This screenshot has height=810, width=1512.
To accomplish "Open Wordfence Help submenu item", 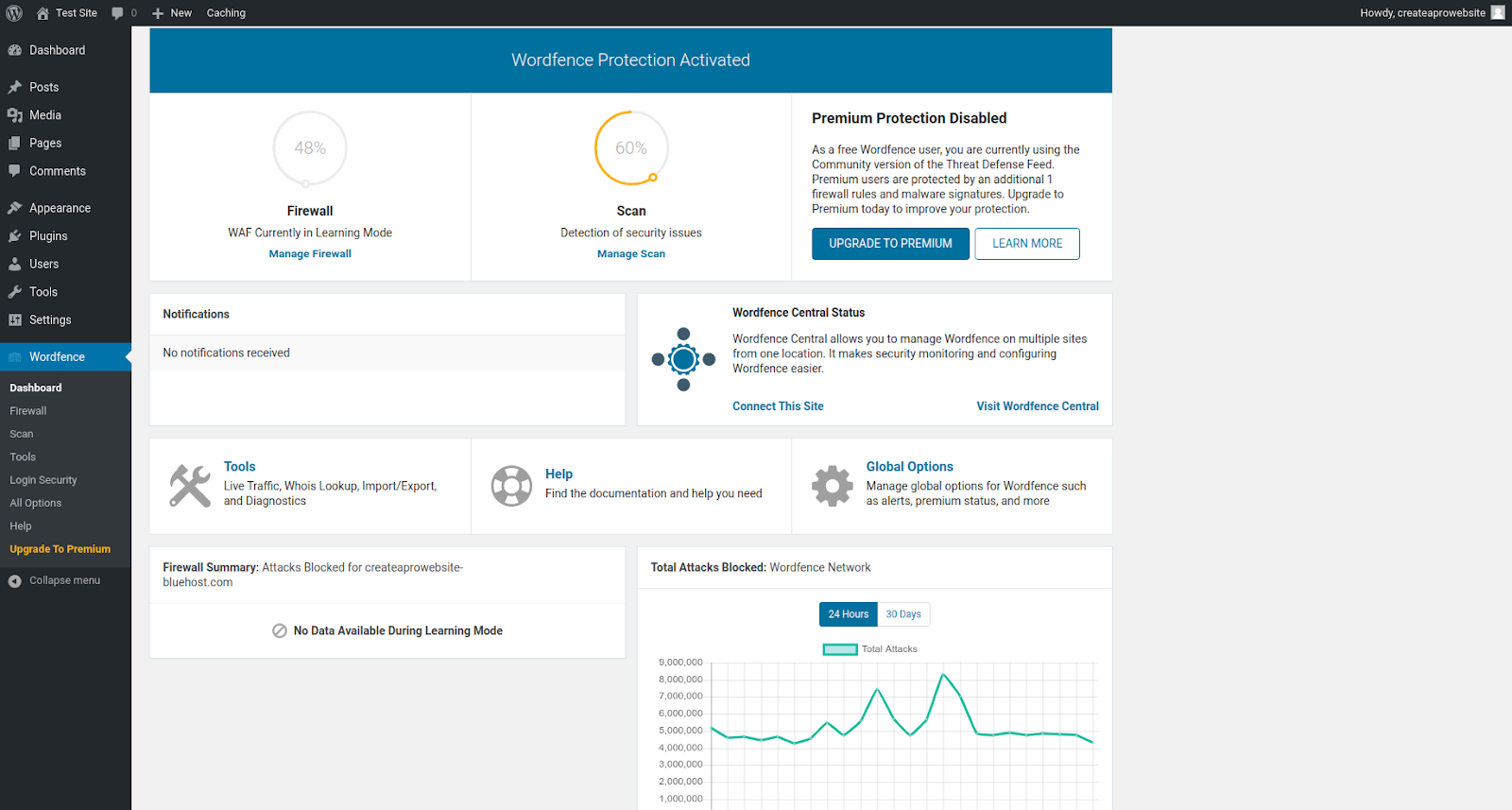I will (21, 526).
